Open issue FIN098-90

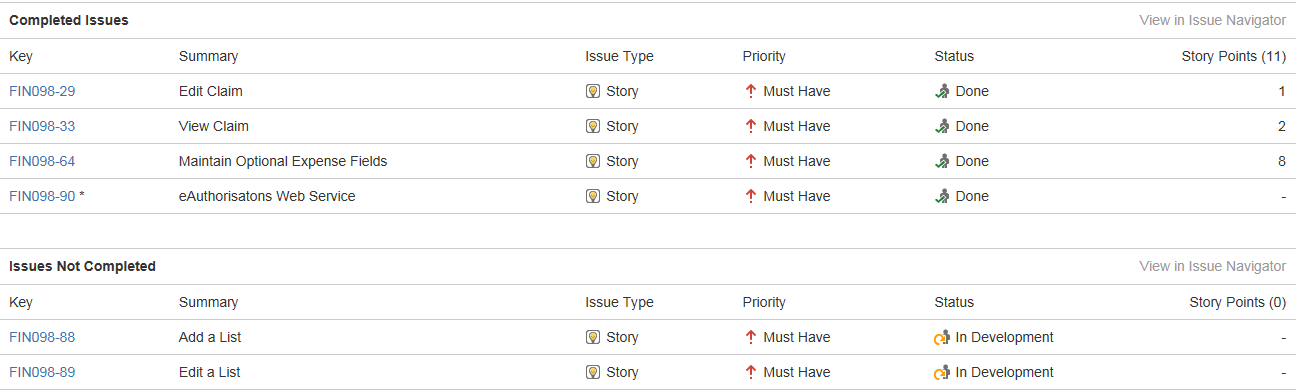coord(42,196)
